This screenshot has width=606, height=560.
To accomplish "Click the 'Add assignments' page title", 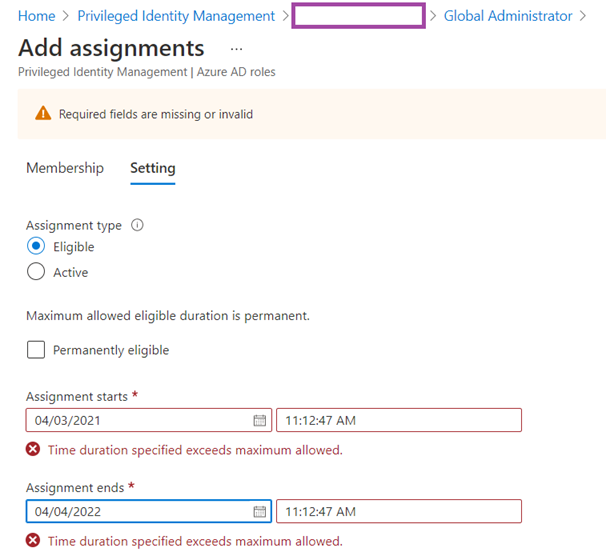I will point(111,48).
